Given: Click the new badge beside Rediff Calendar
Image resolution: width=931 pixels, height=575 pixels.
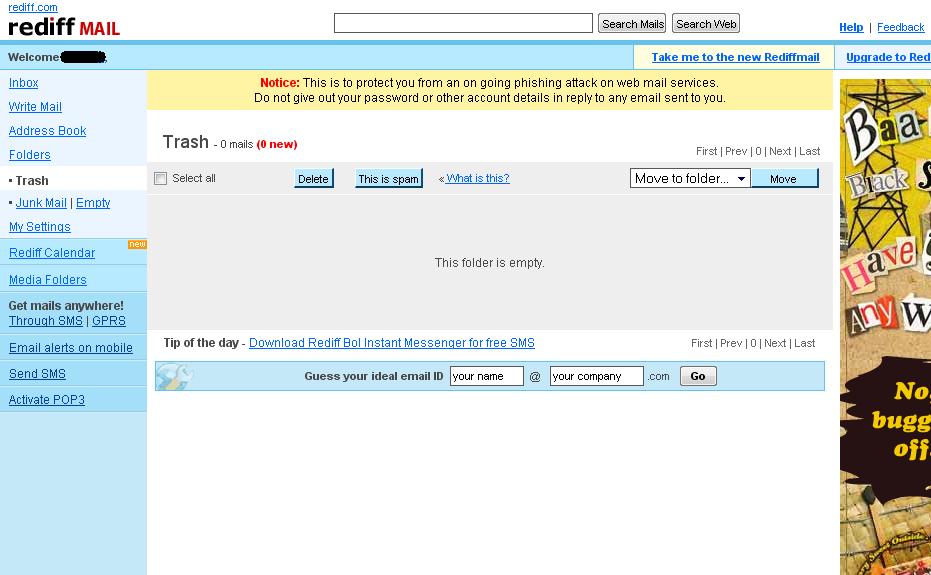Looking at the screenshot, I should pos(137,244).
